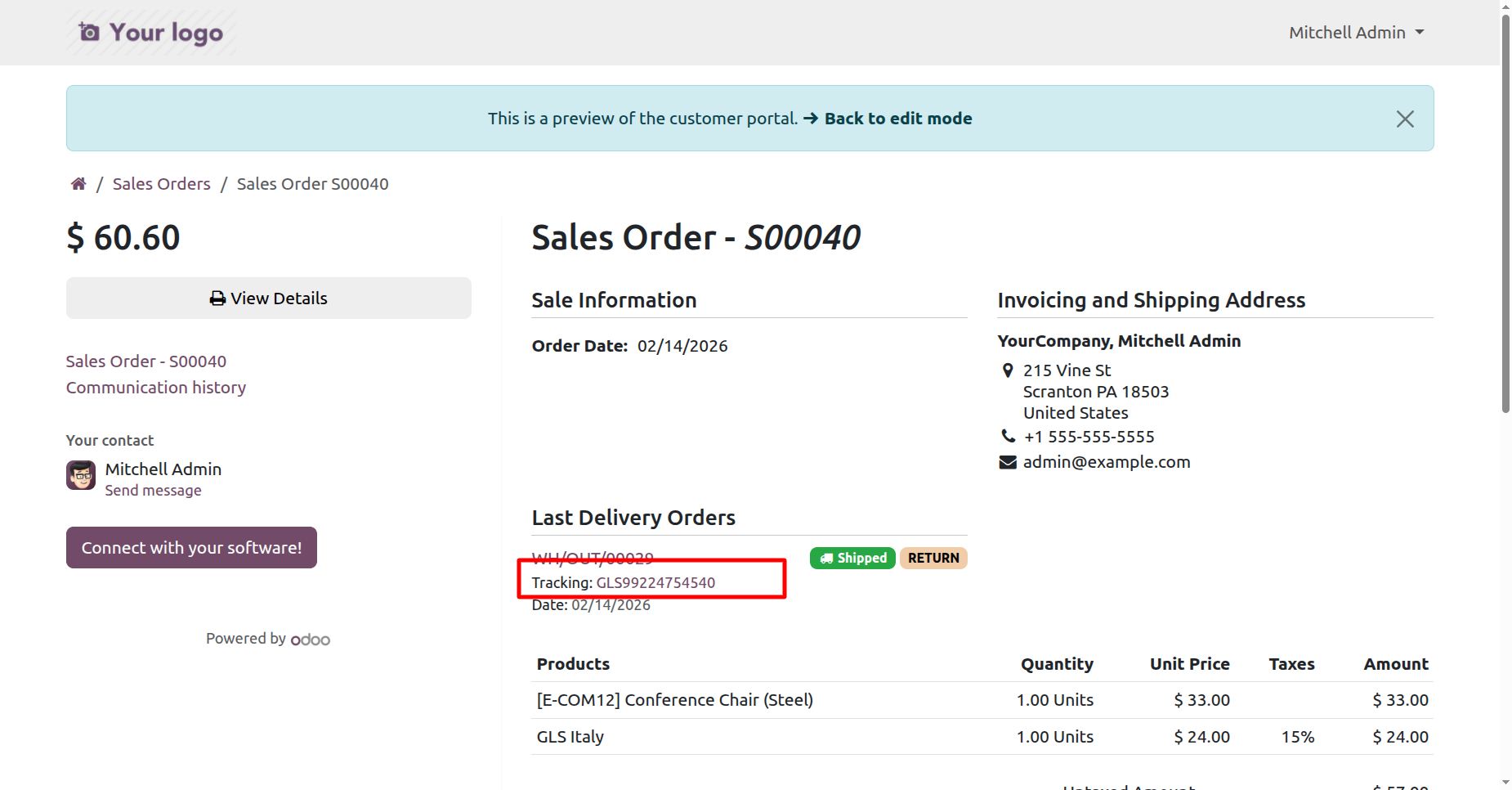The height and width of the screenshot is (790, 1512).
Task: Open the Mitchell Admin user dropdown
Action: (x=1356, y=33)
